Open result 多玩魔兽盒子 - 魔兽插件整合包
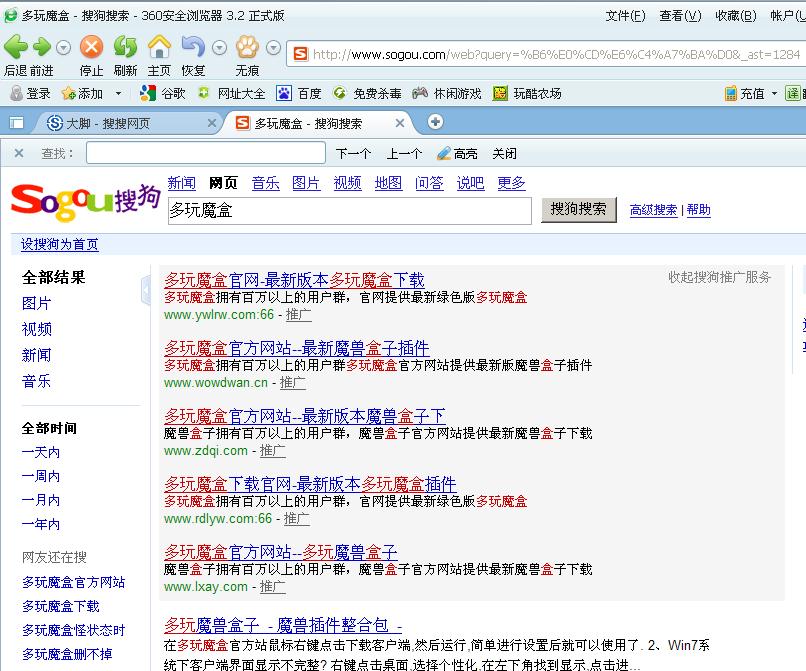The width and height of the screenshot is (806, 671). pyautogui.click(x=283, y=625)
